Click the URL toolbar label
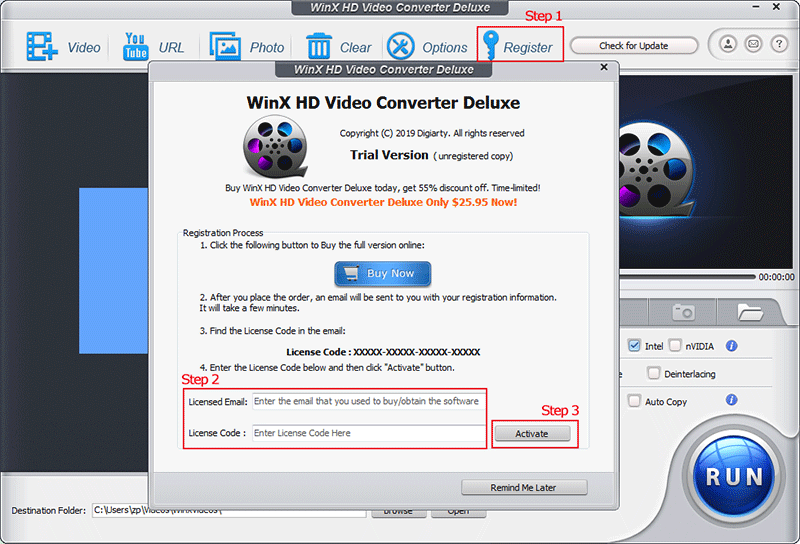This screenshot has width=800, height=544. coord(171,47)
